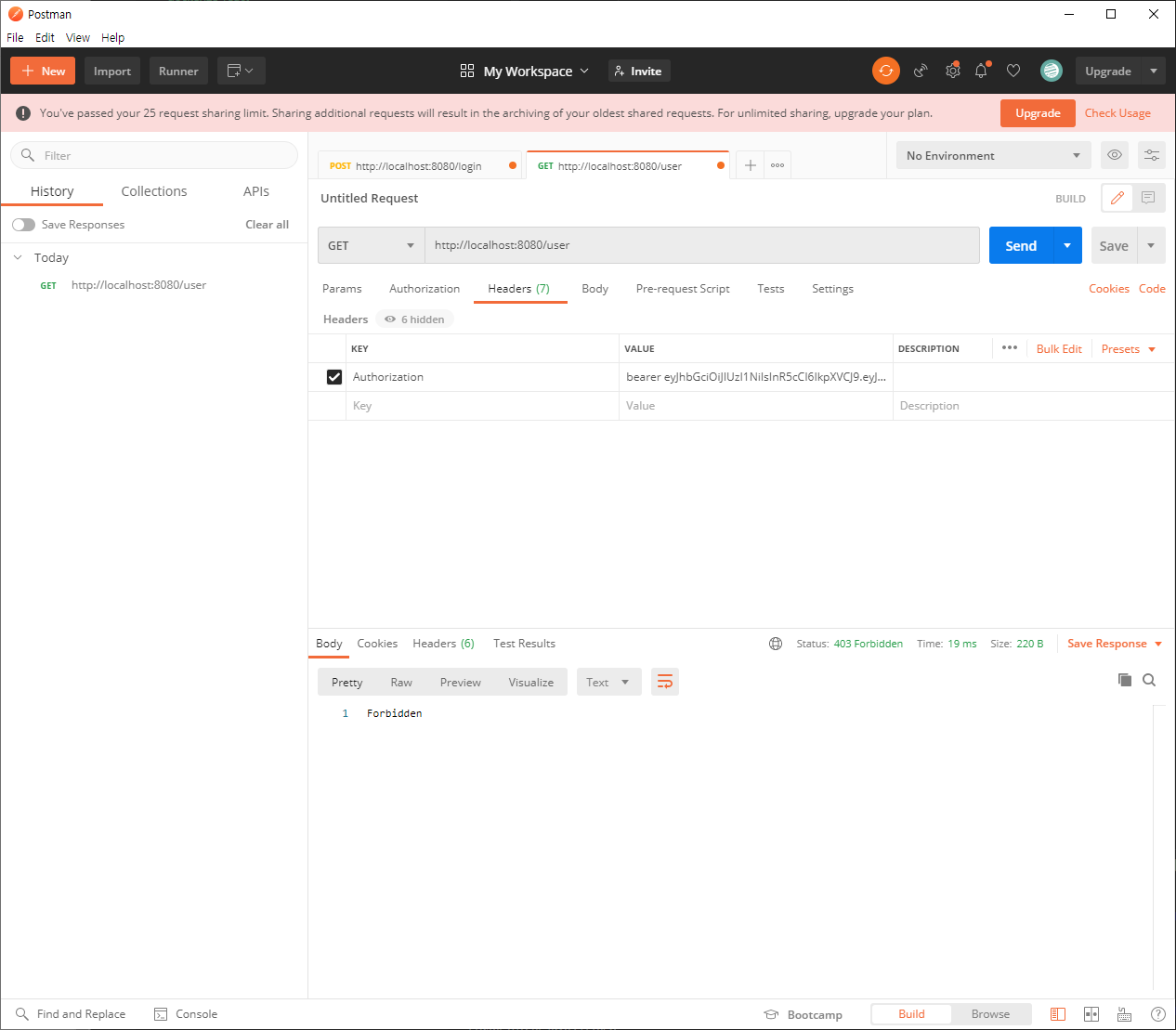Screen dimensions: 1176x1030
Task: Switch to two pane view icon
Action: click(1091, 1014)
